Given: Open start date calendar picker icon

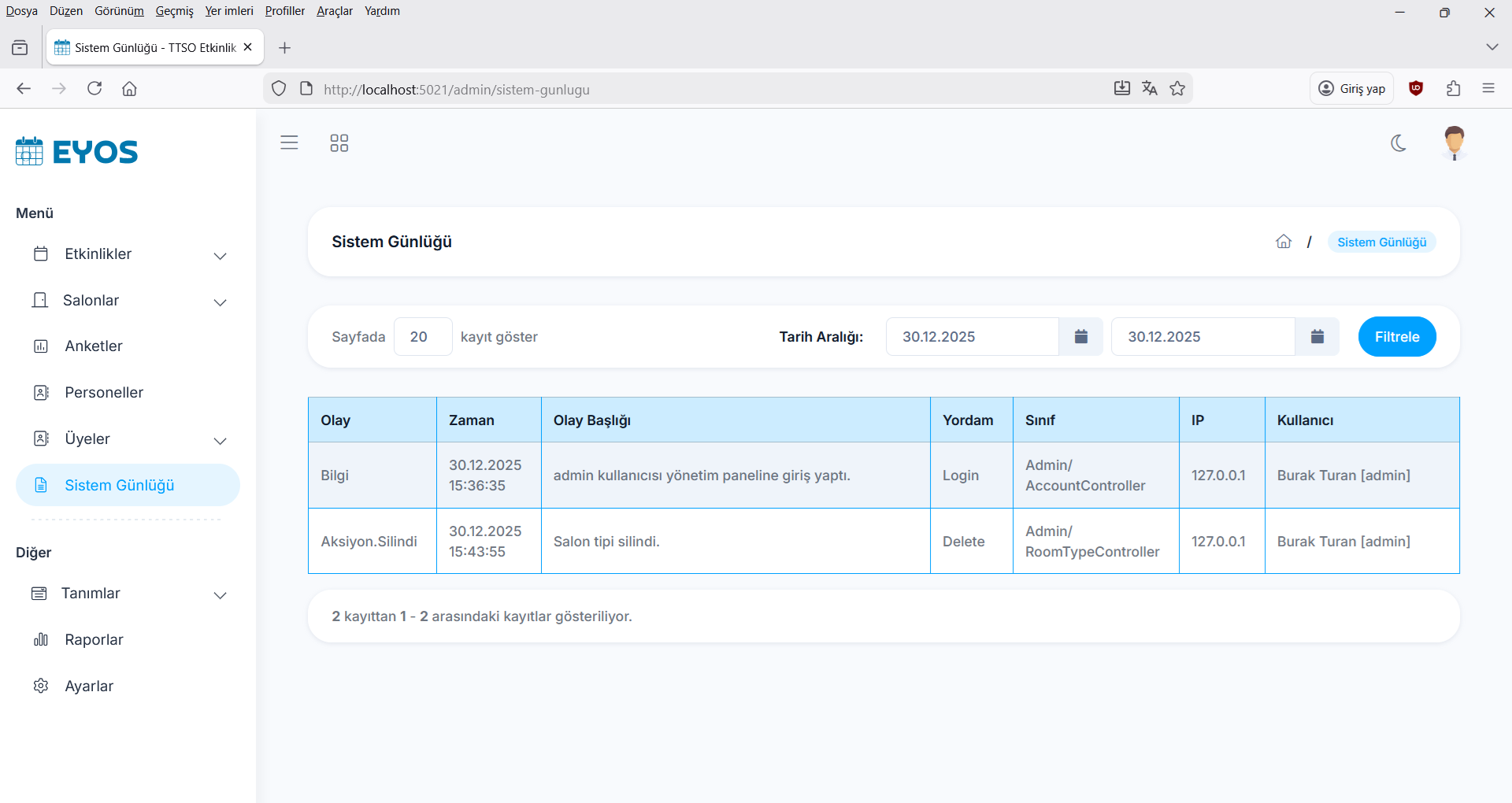Looking at the screenshot, I should pyautogui.click(x=1080, y=337).
